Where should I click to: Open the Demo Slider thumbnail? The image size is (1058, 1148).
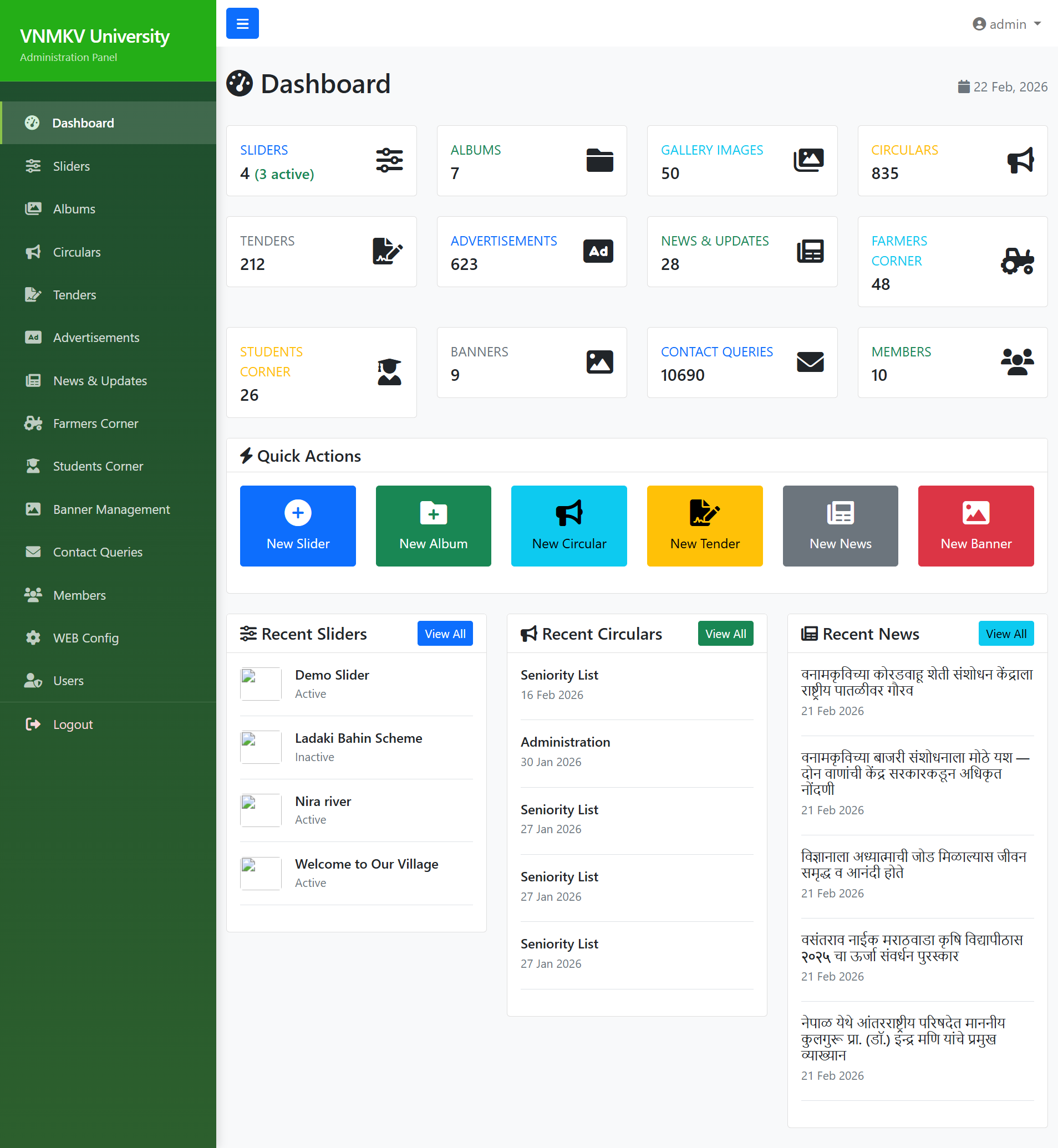point(261,683)
